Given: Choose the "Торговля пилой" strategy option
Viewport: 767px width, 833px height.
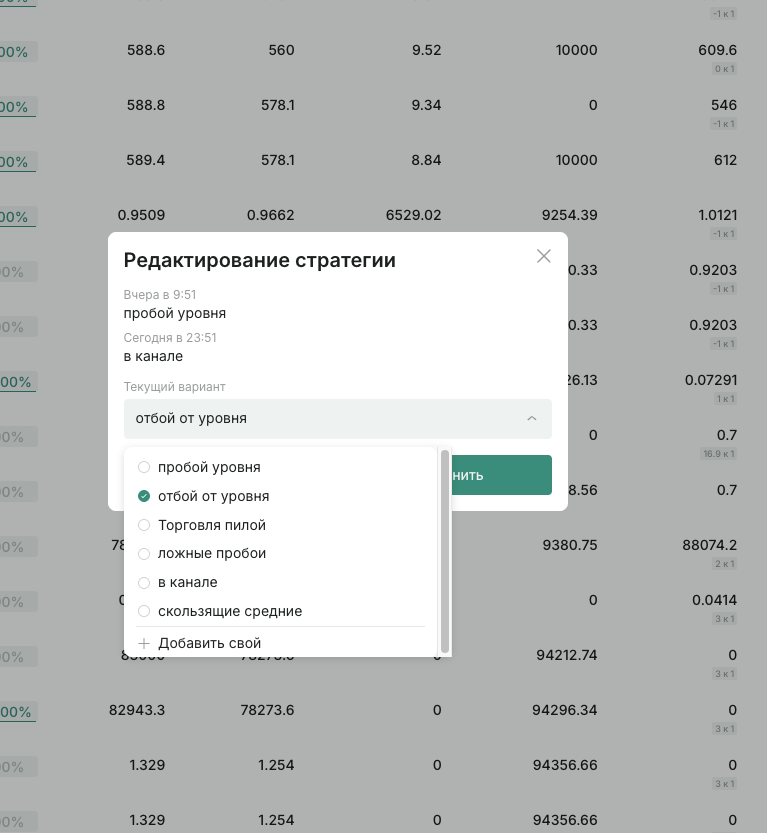Looking at the screenshot, I should (x=144, y=525).
